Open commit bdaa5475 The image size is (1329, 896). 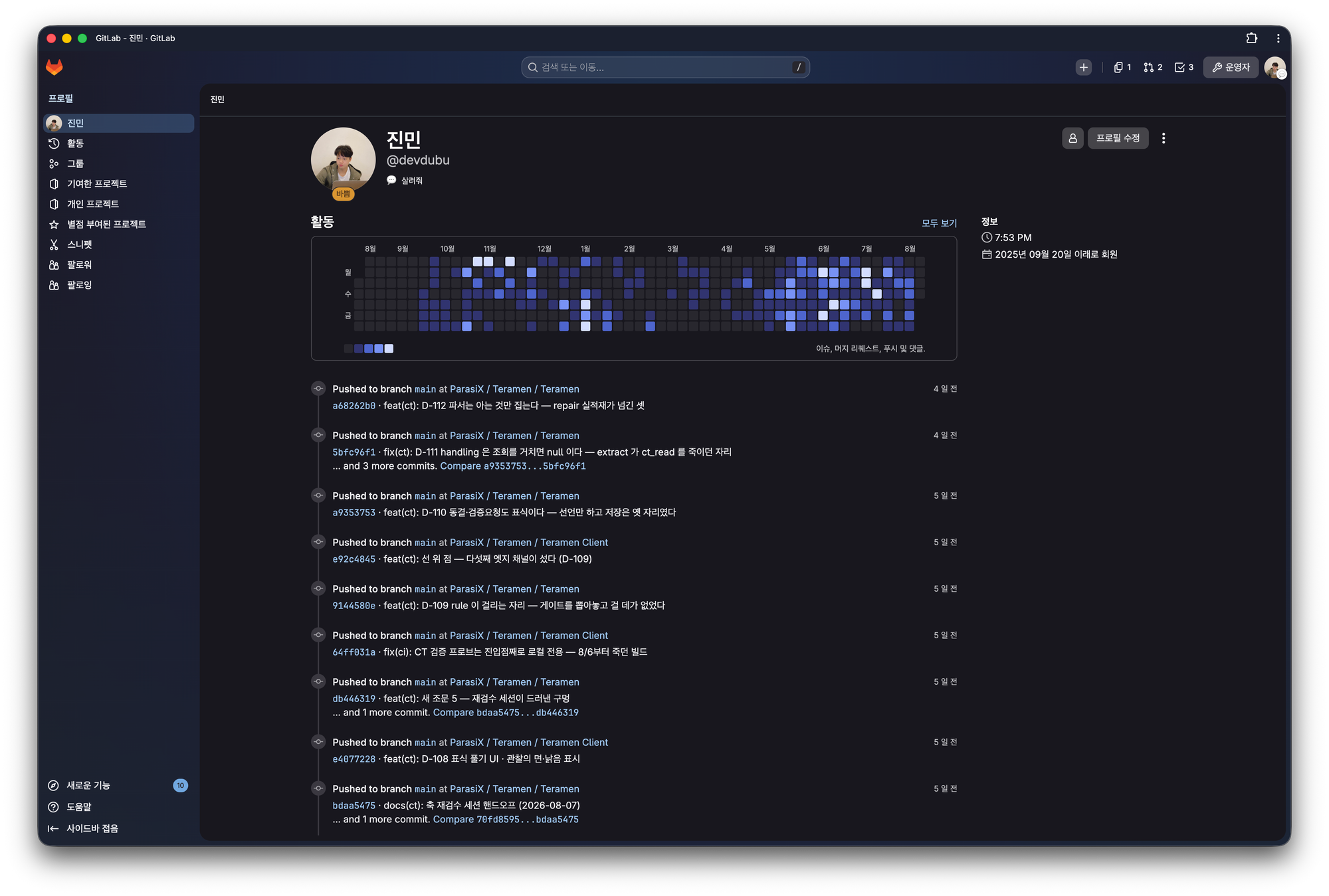[x=354, y=806]
